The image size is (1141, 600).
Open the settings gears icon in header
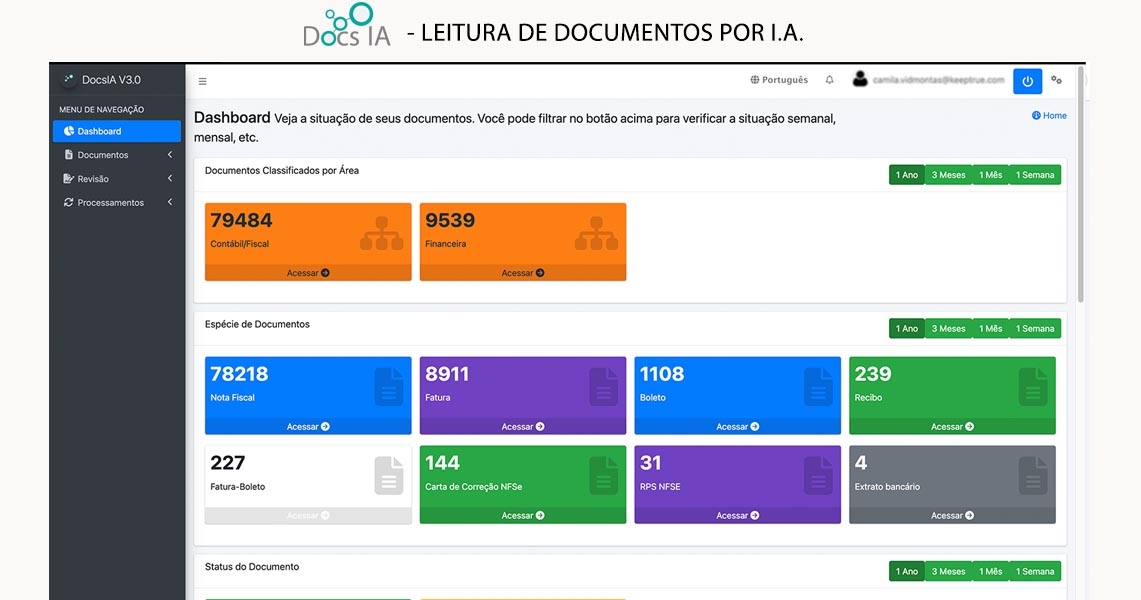[1056, 80]
